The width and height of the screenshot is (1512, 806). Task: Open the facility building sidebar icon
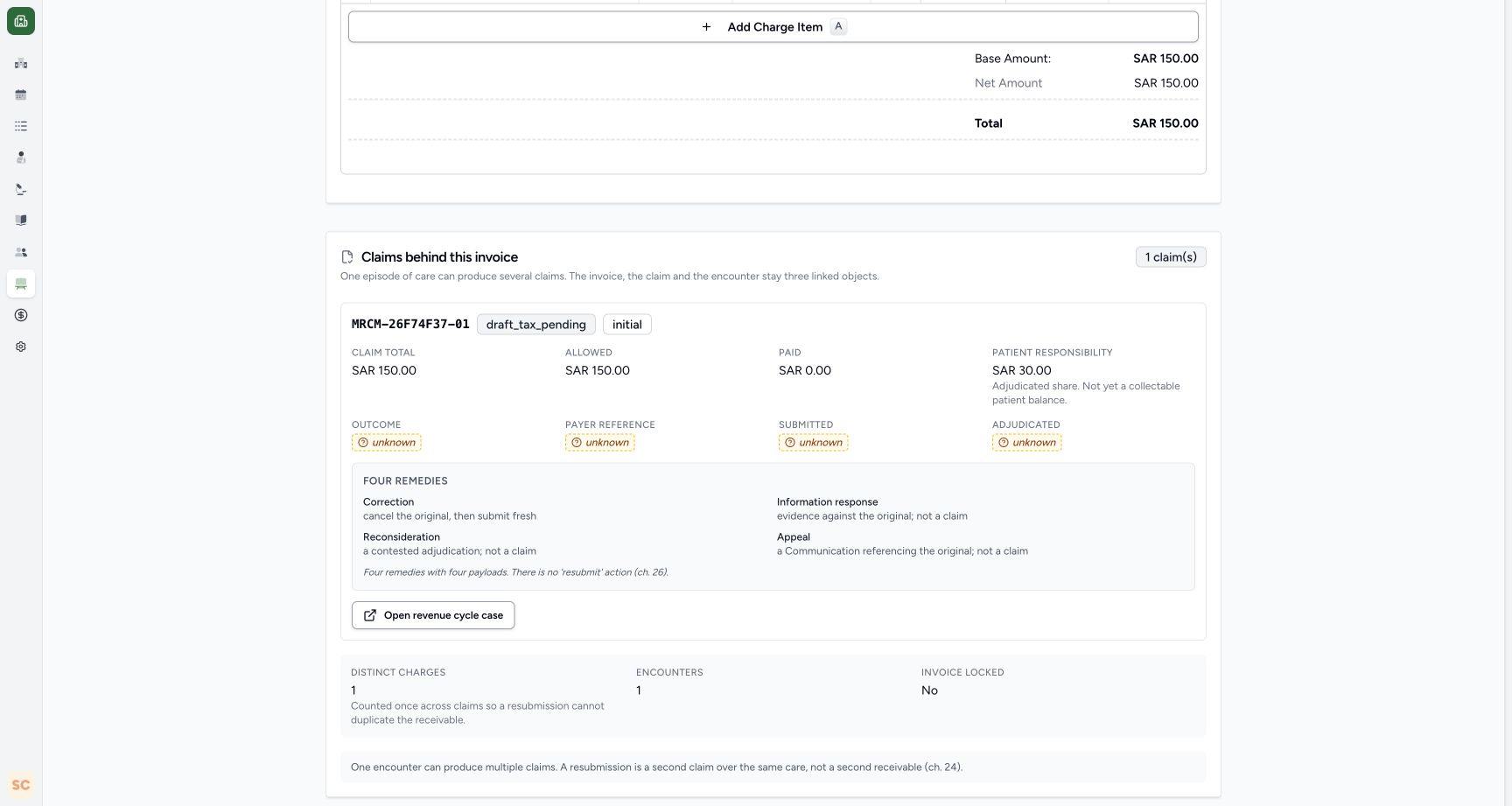(21, 63)
